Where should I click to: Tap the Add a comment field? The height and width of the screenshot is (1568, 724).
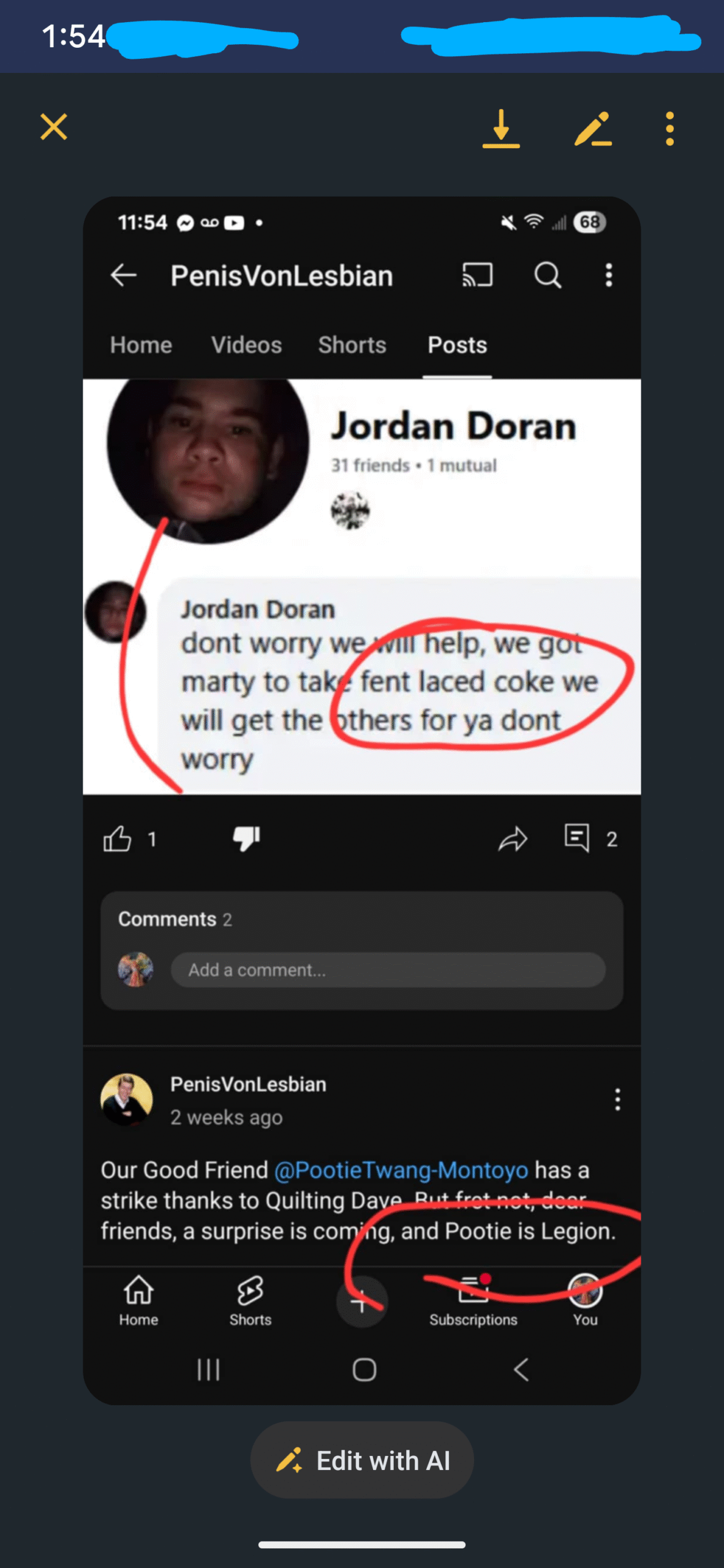[x=388, y=970]
